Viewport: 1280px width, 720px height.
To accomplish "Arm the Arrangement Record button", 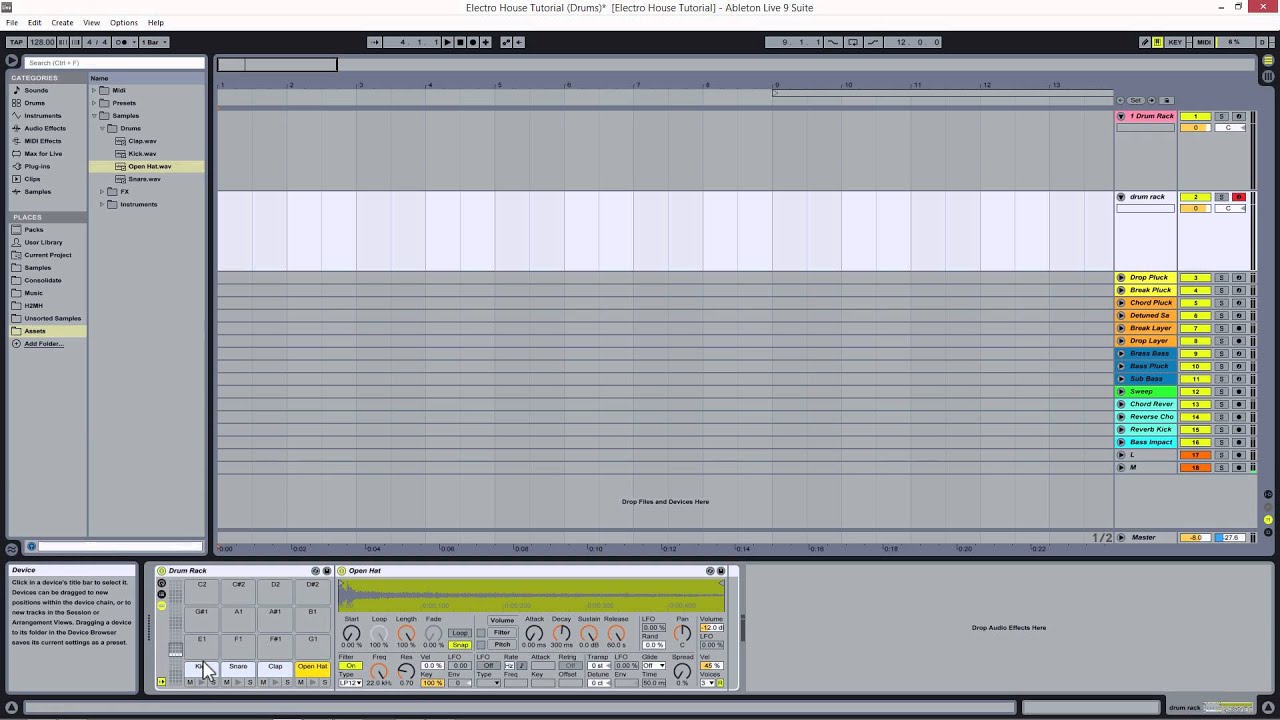I will 473,42.
